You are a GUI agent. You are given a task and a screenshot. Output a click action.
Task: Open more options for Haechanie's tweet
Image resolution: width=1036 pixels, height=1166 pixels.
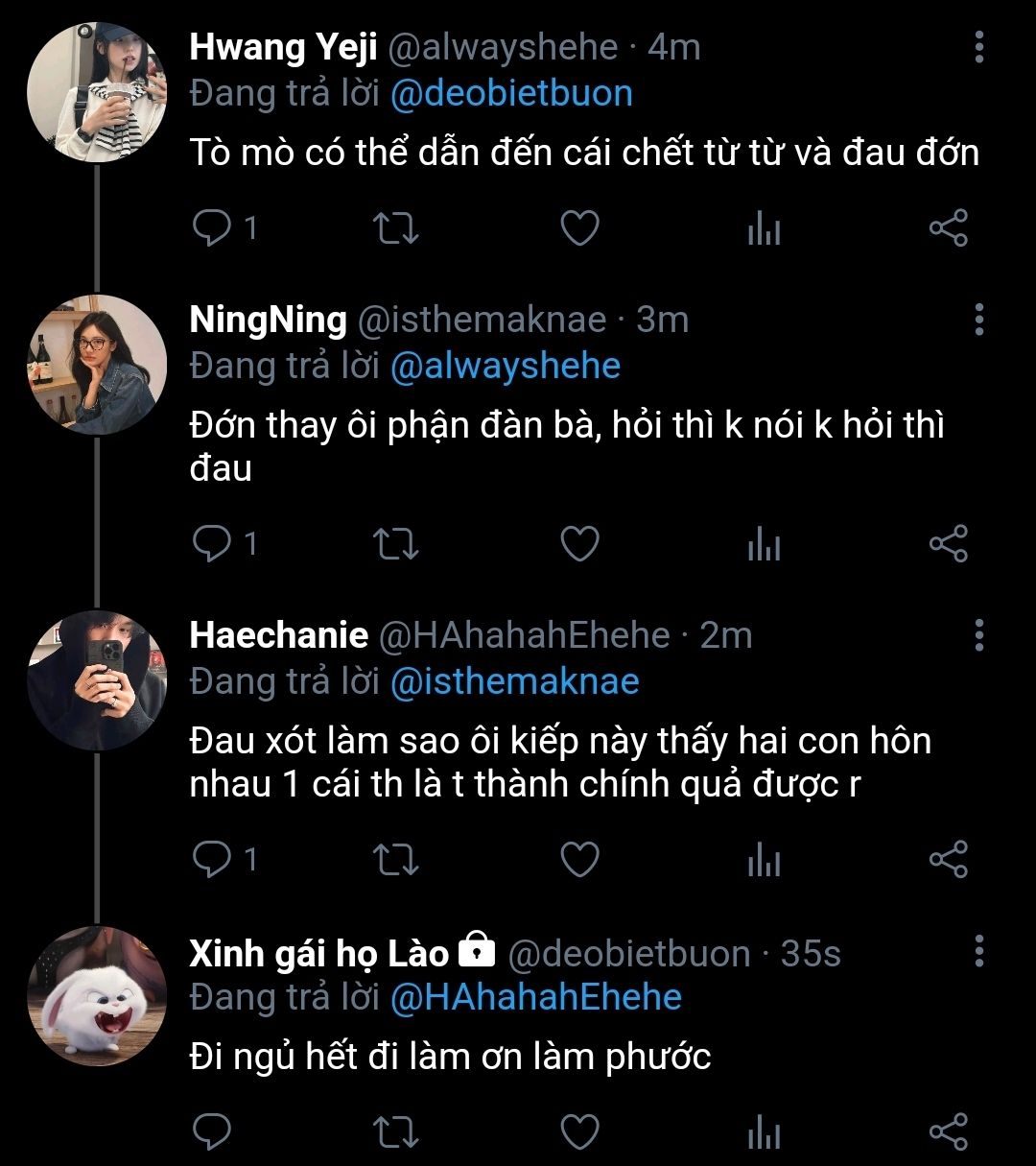[978, 634]
